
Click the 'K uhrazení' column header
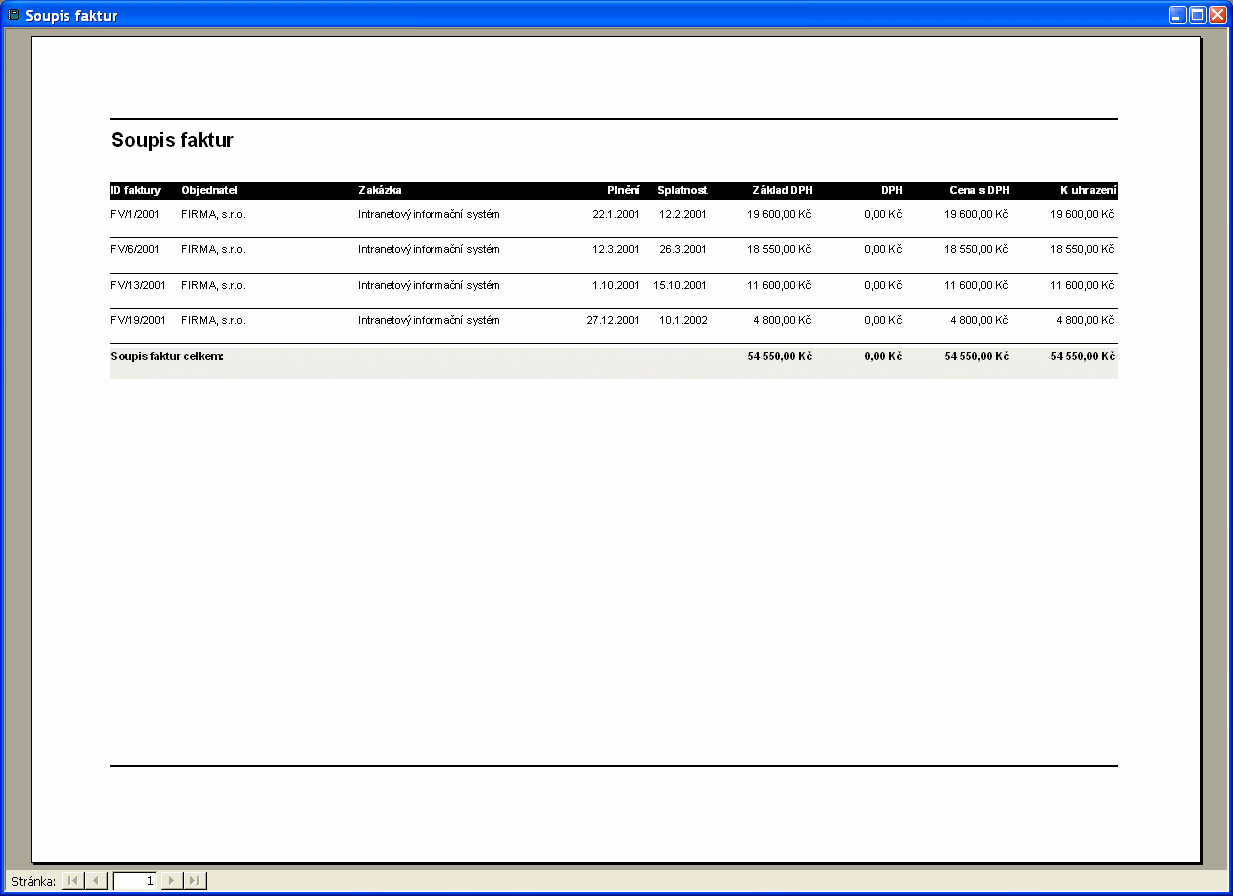click(1088, 190)
